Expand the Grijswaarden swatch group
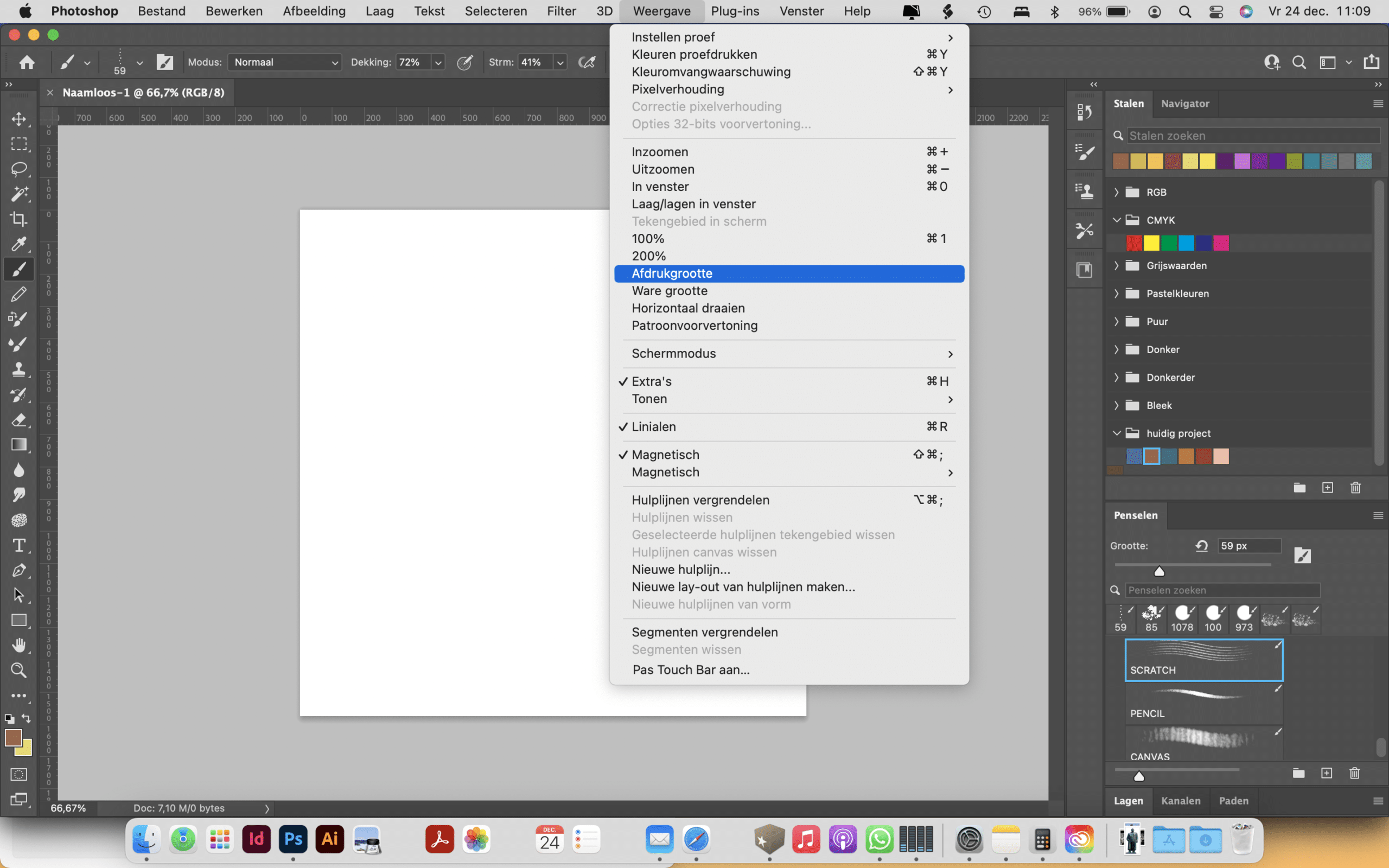Image resolution: width=1389 pixels, height=868 pixels. pyautogui.click(x=1117, y=265)
